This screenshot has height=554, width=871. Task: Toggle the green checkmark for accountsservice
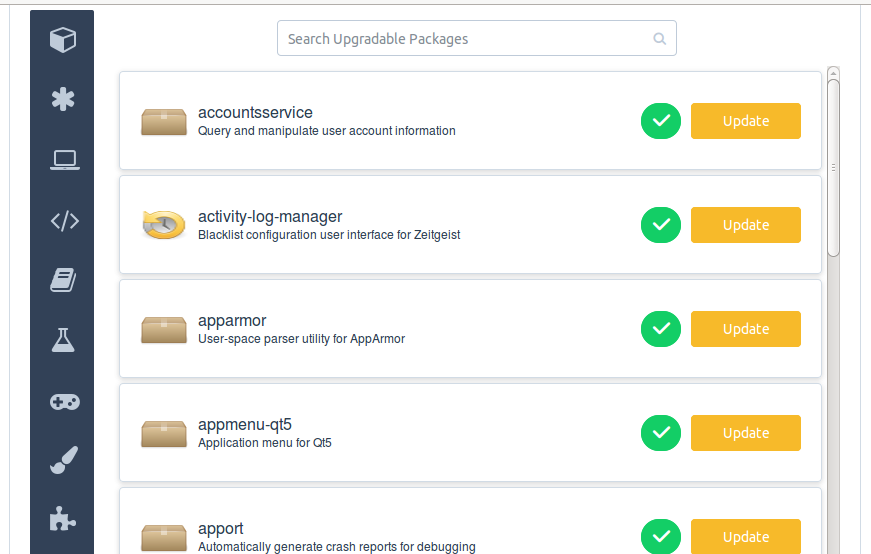click(660, 121)
